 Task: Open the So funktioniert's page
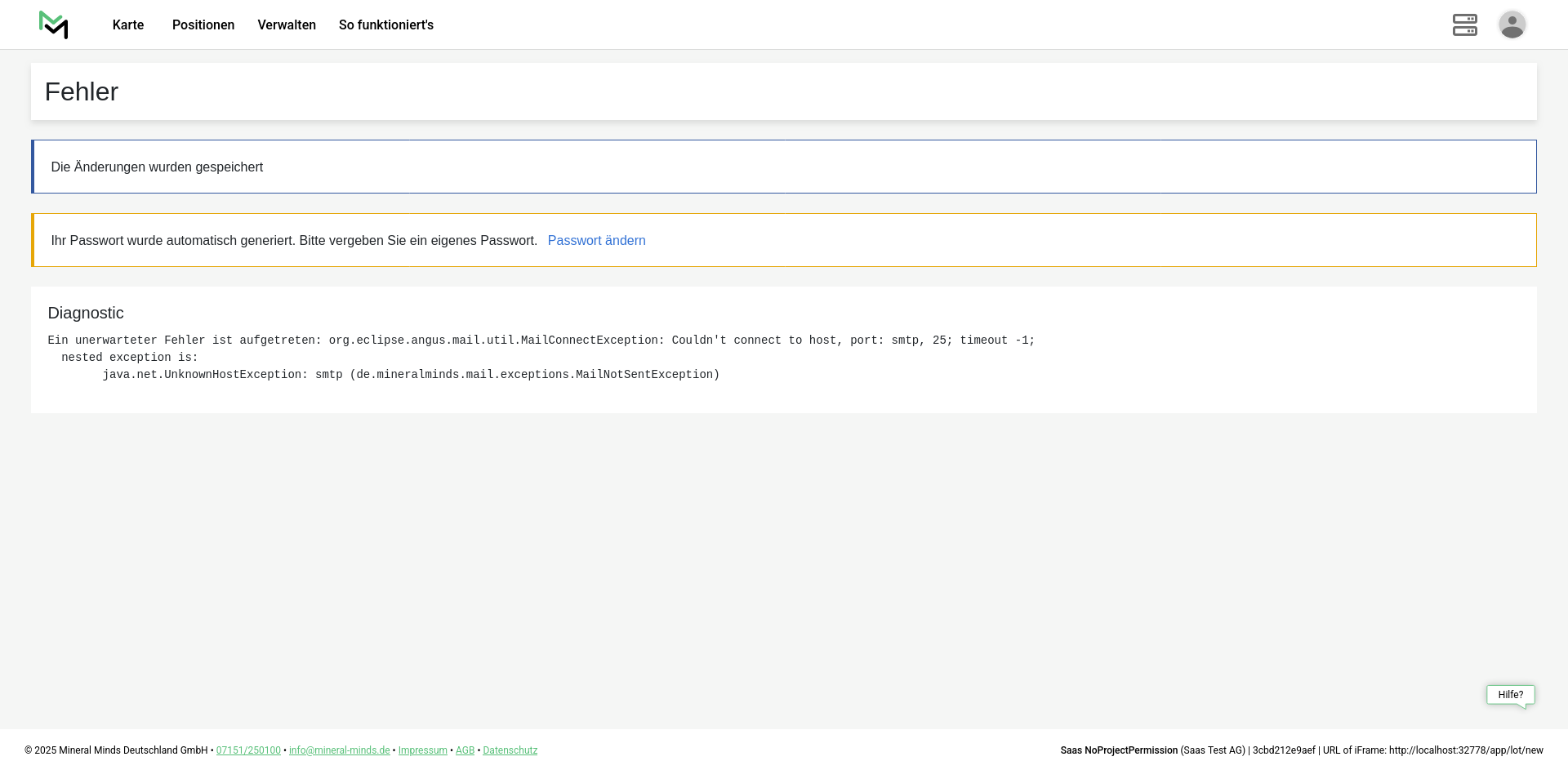386,25
